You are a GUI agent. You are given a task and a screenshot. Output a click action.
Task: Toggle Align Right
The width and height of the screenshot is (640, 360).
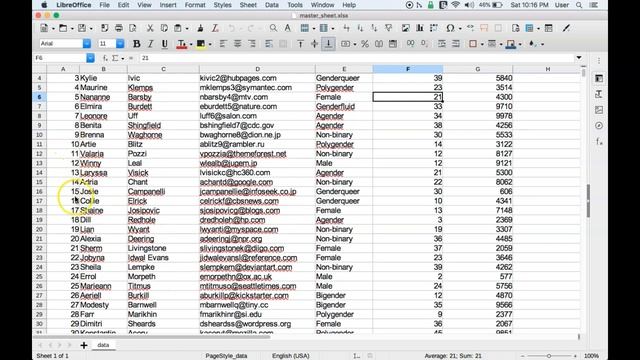click(252, 44)
